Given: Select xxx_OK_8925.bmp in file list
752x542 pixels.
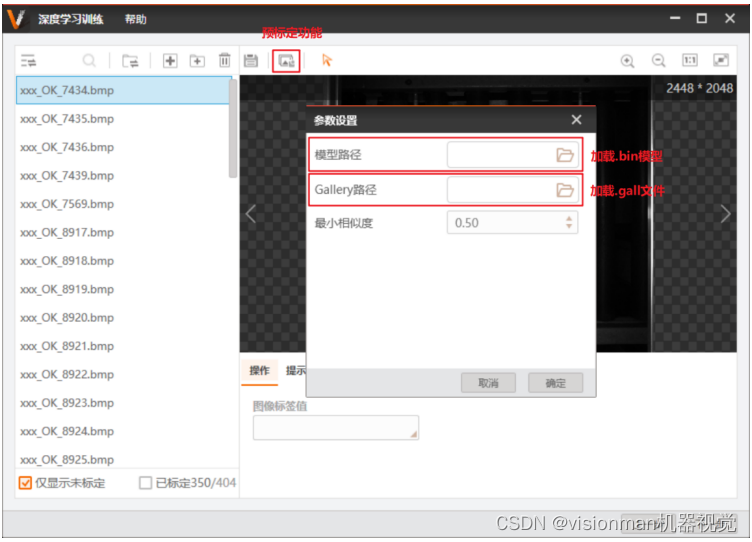Looking at the screenshot, I should coord(123,458).
